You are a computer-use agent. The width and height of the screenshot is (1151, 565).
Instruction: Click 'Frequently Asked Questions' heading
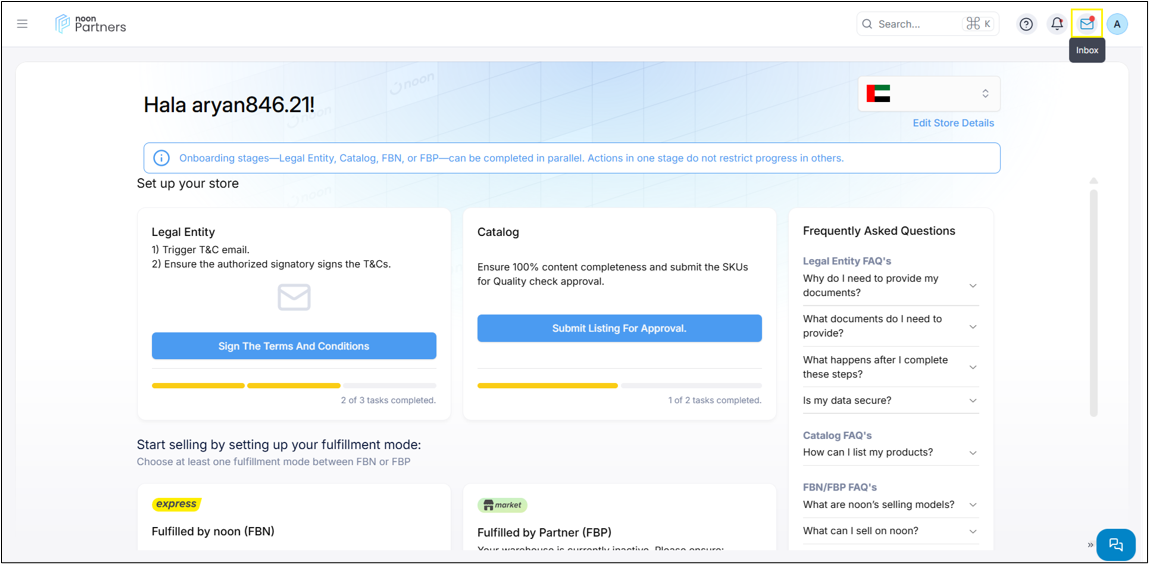tap(879, 230)
